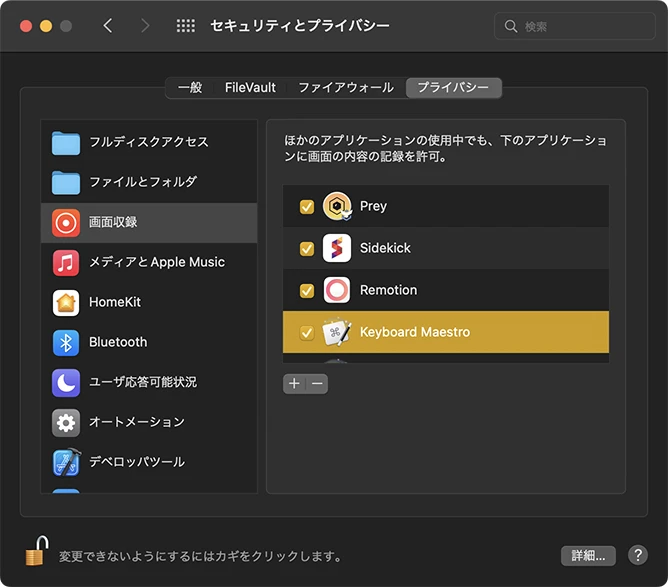Viewport: 668px width, 587px height.
Task: Select the Bluetooth sidebar icon
Action: click(x=66, y=342)
